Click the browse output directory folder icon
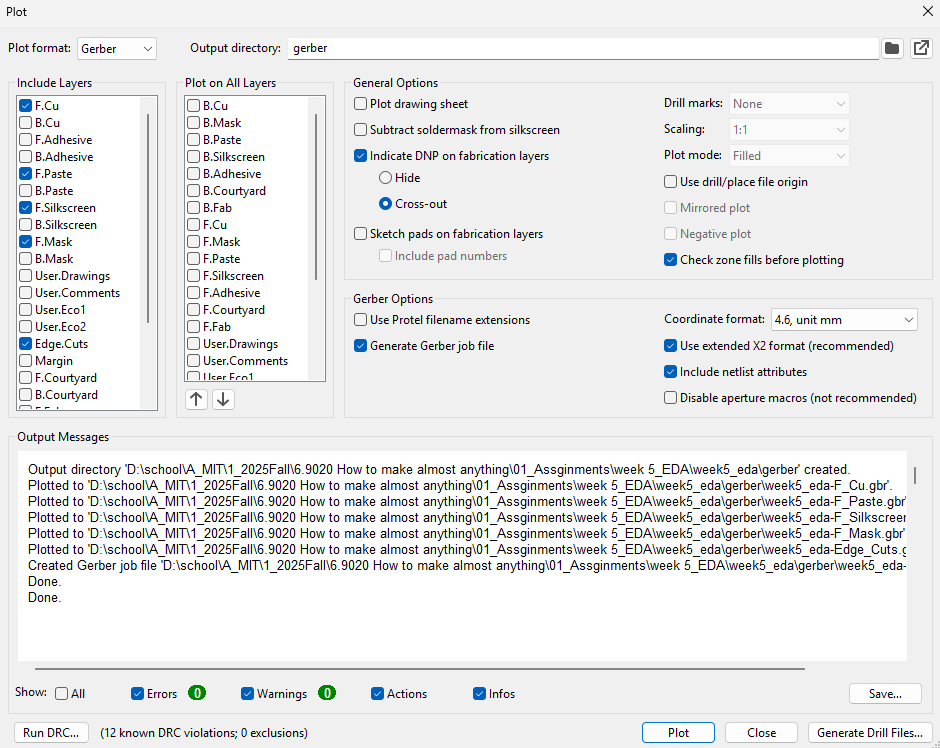 coord(892,48)
